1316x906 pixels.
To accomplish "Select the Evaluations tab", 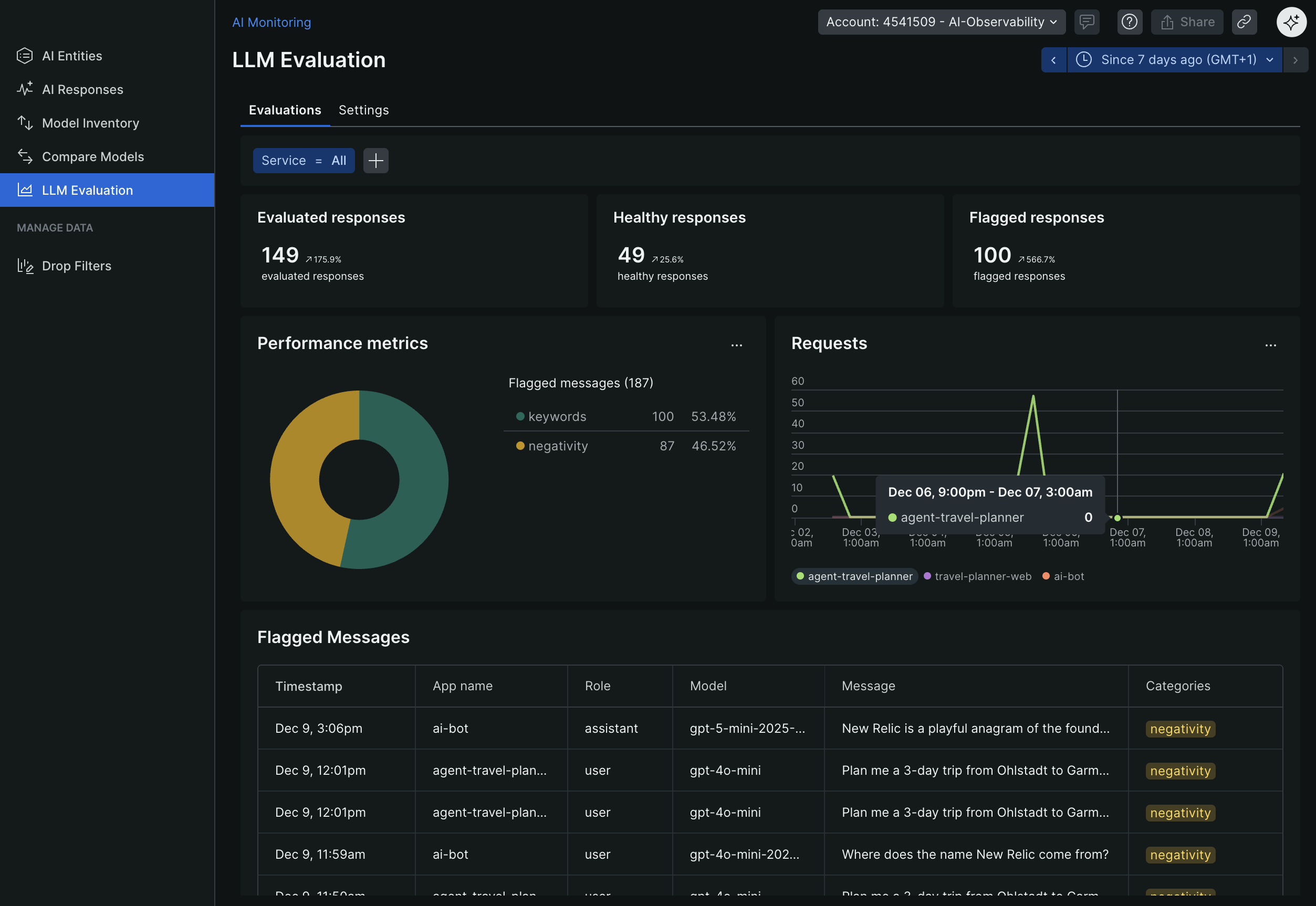I will pos(285,110).
